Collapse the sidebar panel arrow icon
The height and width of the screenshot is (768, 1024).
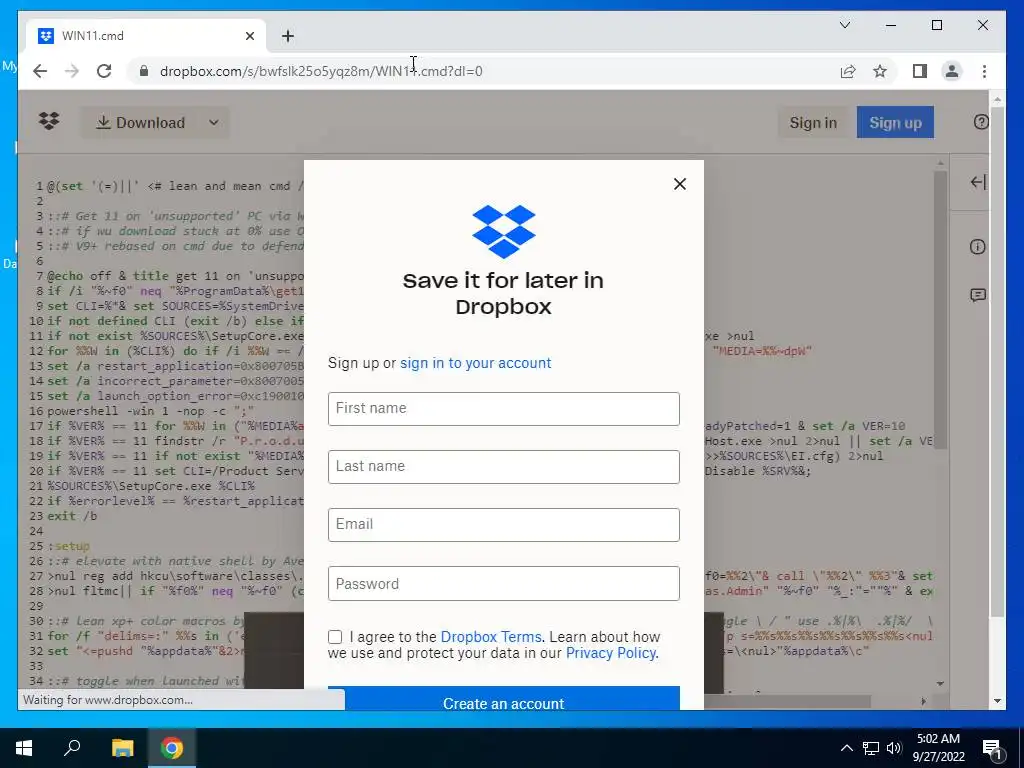click(x=978, y=183)
